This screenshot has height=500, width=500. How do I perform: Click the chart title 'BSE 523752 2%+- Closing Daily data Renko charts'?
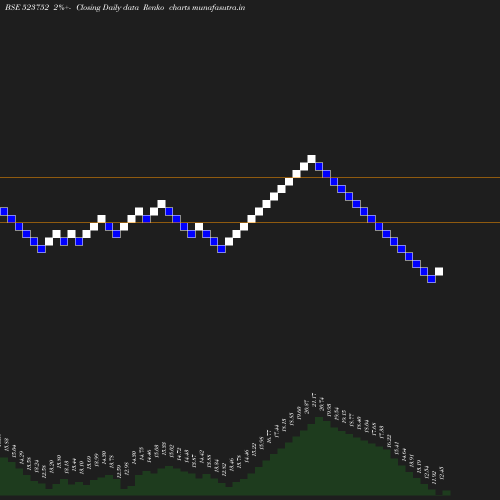click(x=97, y=7)
